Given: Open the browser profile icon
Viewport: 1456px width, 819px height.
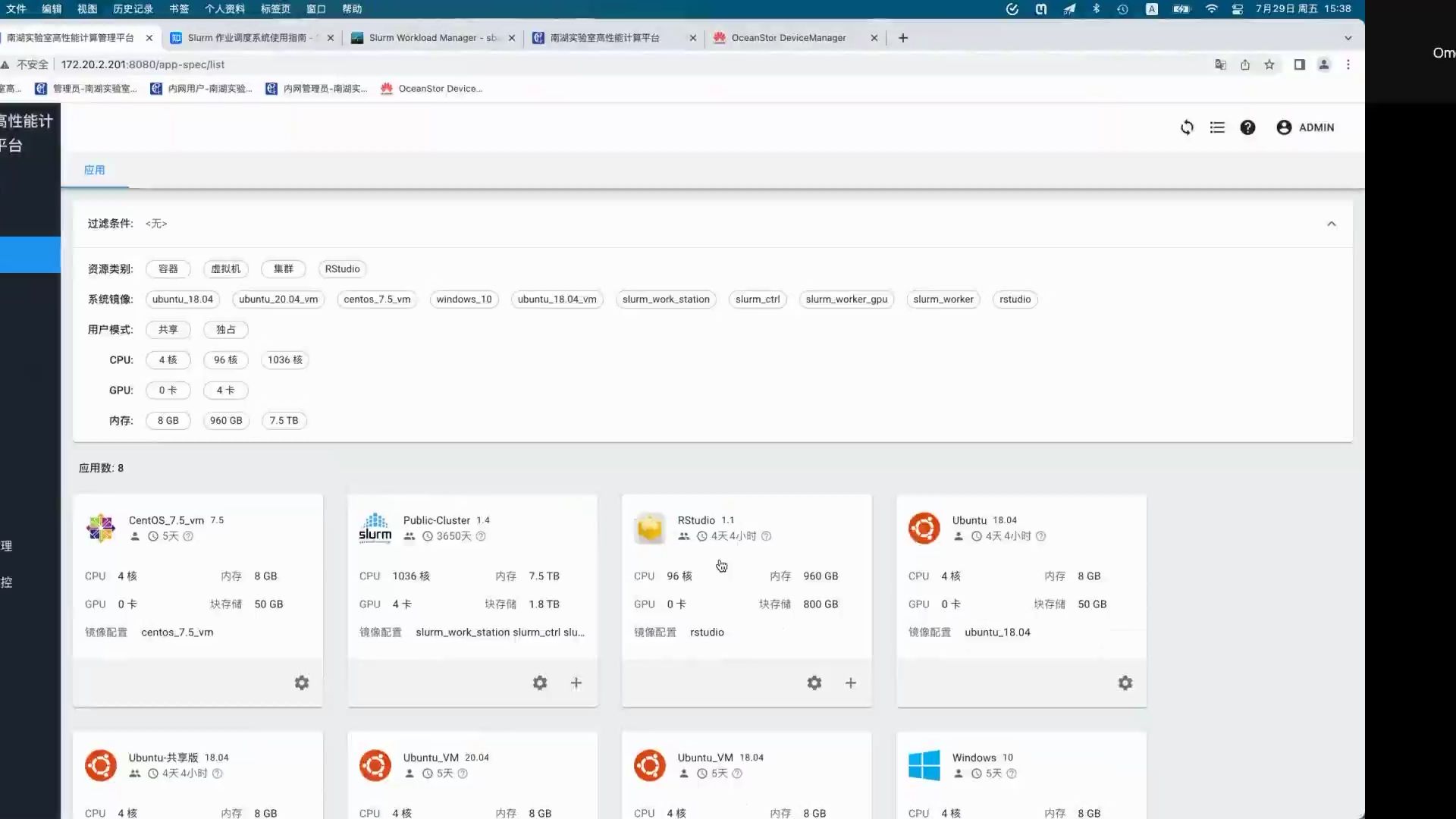Looking at the screenshot, I should coord(1324,64).
